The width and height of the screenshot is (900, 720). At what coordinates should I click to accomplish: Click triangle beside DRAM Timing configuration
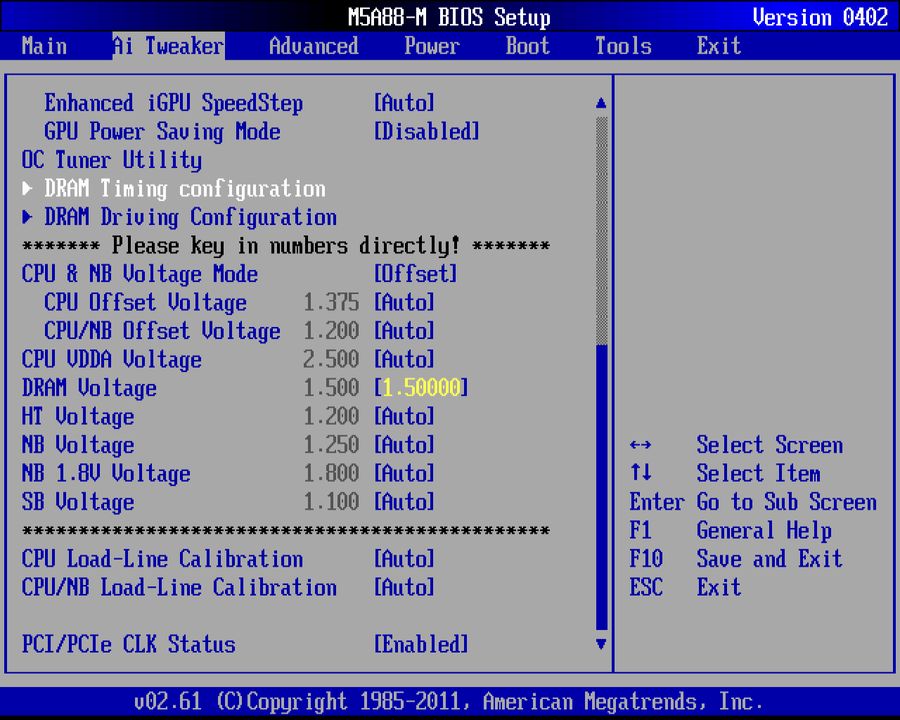point(27,188)
